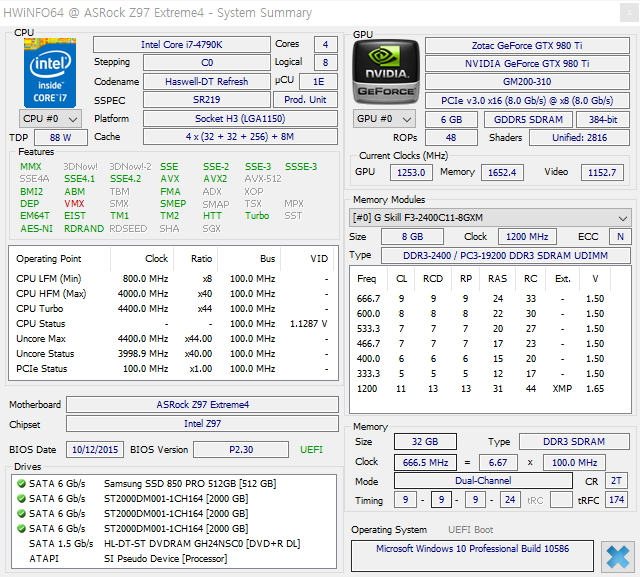The height and width of the screenshot is (577, 640).
Task: Click the DDR3-2400 / PC3-19200 type field
Action: 506,255
